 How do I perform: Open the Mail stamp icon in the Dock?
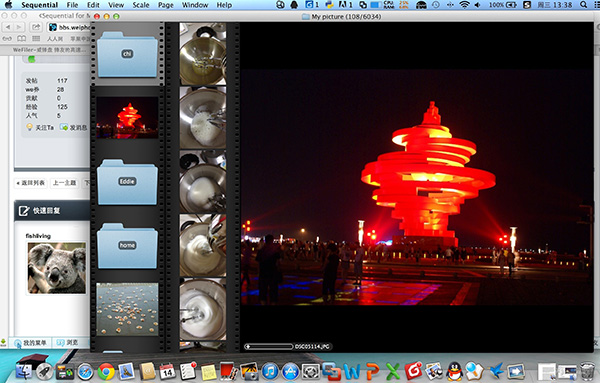pyautogui.click(x=126, y=372)
